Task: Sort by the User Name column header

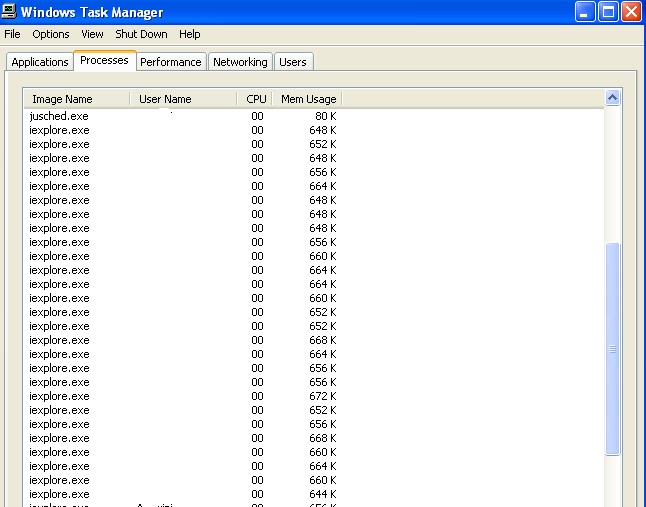Action: pyautogui.click(x=183, y=99)
